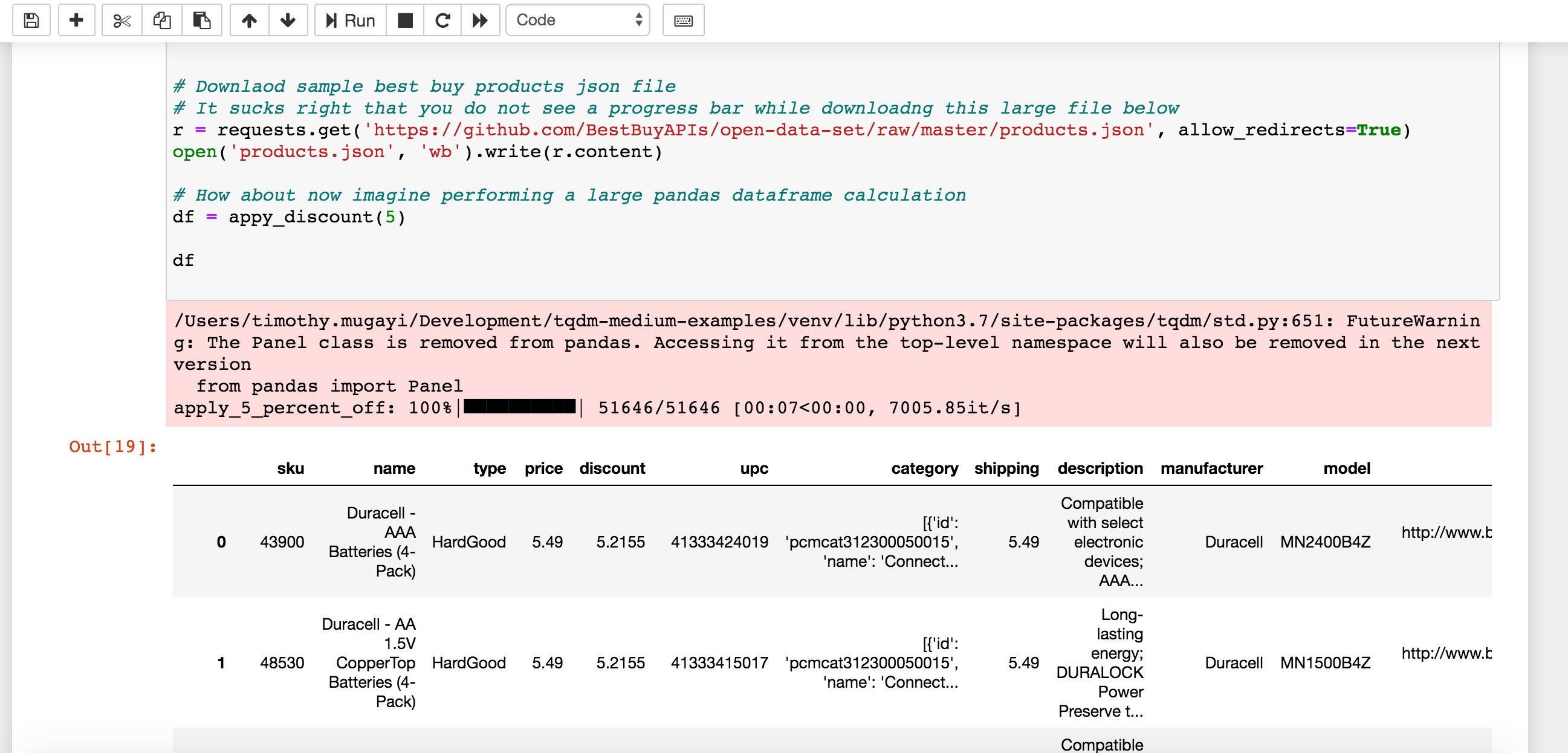Viewport: 1568px width, 753px height.
Task: Restart the kernel with circular arrow
Action: point(442,20)
